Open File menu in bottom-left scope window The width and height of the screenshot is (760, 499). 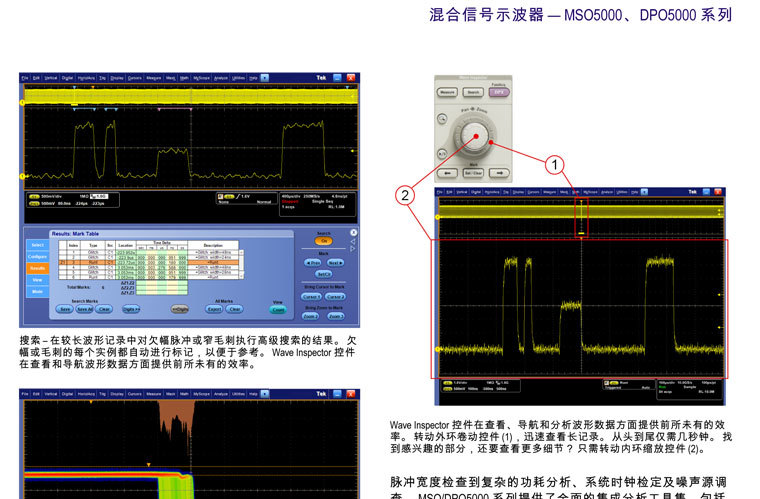pos(25,394)
